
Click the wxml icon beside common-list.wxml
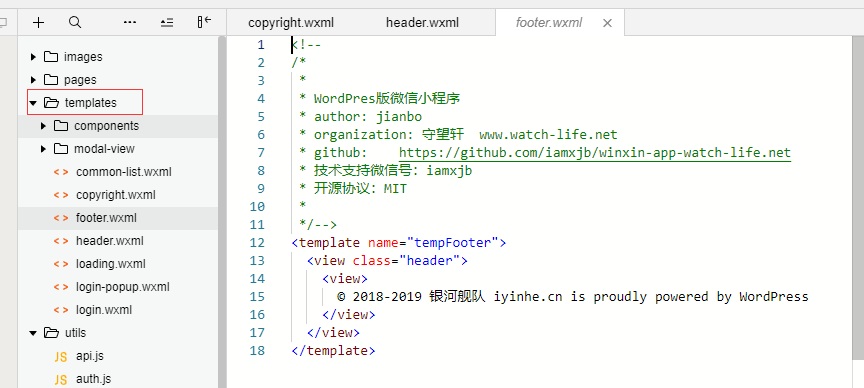(61, 172)
